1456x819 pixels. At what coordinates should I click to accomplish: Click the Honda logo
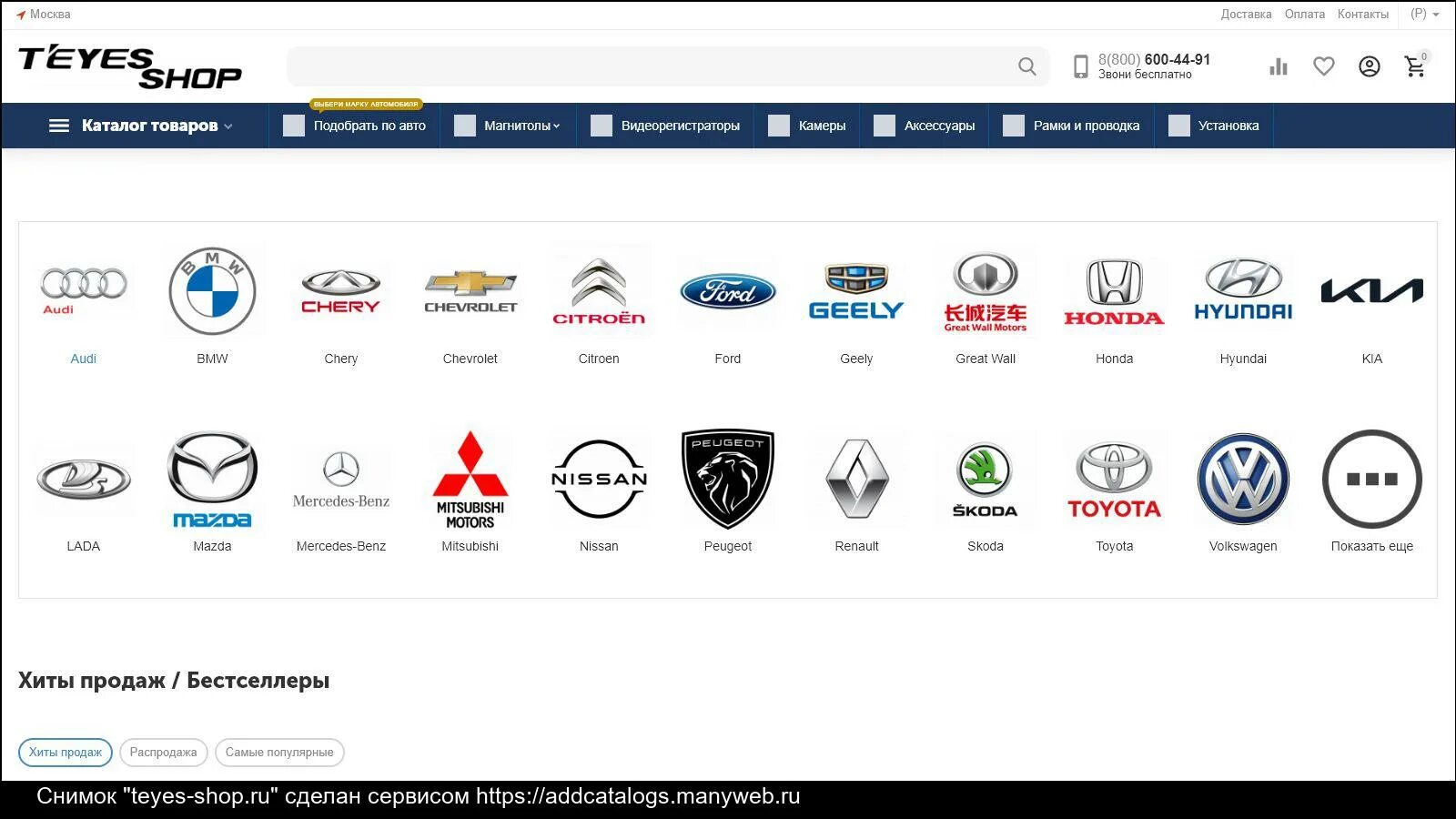pos(1115,291)
